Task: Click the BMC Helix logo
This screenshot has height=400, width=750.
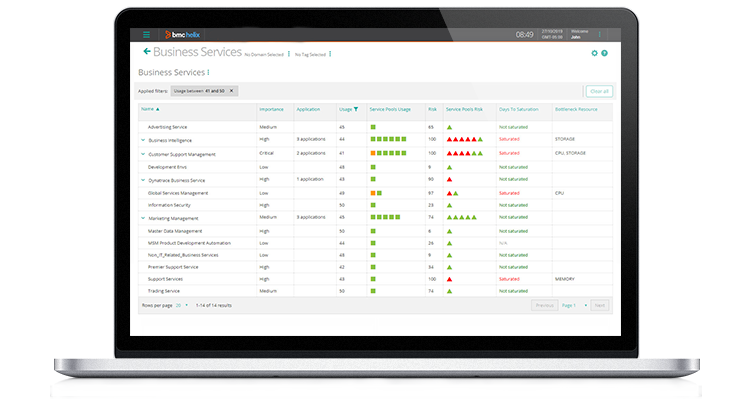Action: (183, 34)
